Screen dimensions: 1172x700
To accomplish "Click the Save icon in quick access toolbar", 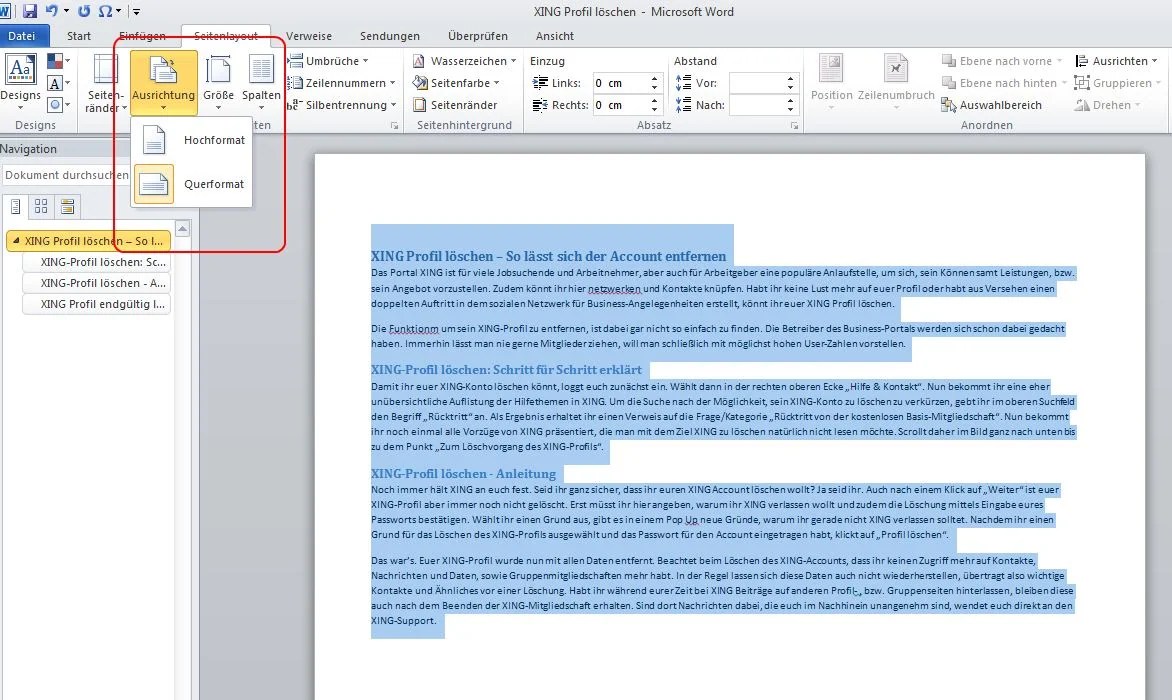I will [x=30, y=11].
